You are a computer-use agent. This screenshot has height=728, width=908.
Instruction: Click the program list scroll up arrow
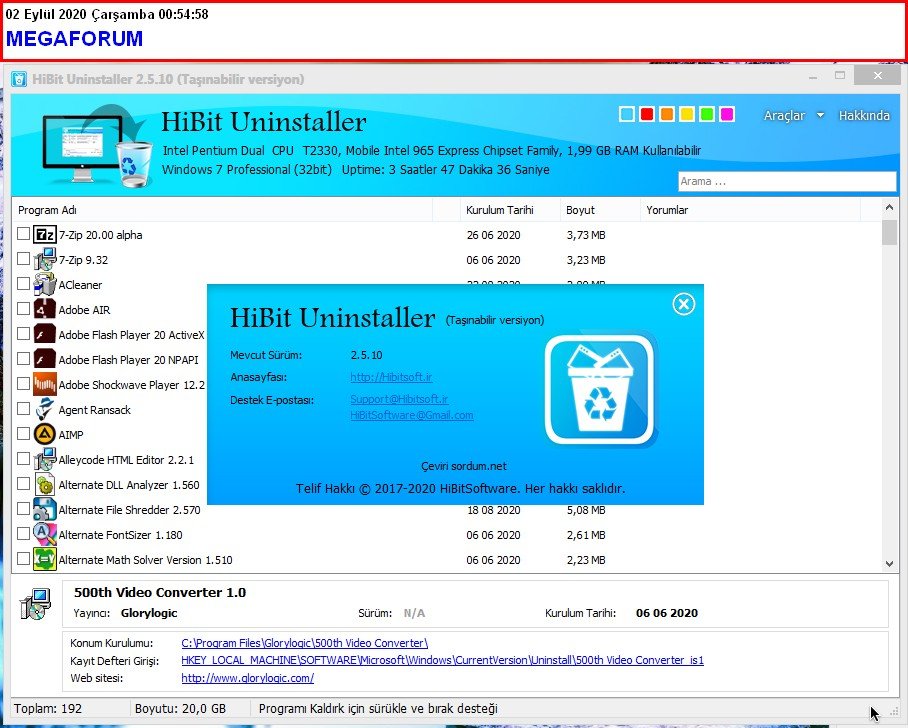pos(889,207)
